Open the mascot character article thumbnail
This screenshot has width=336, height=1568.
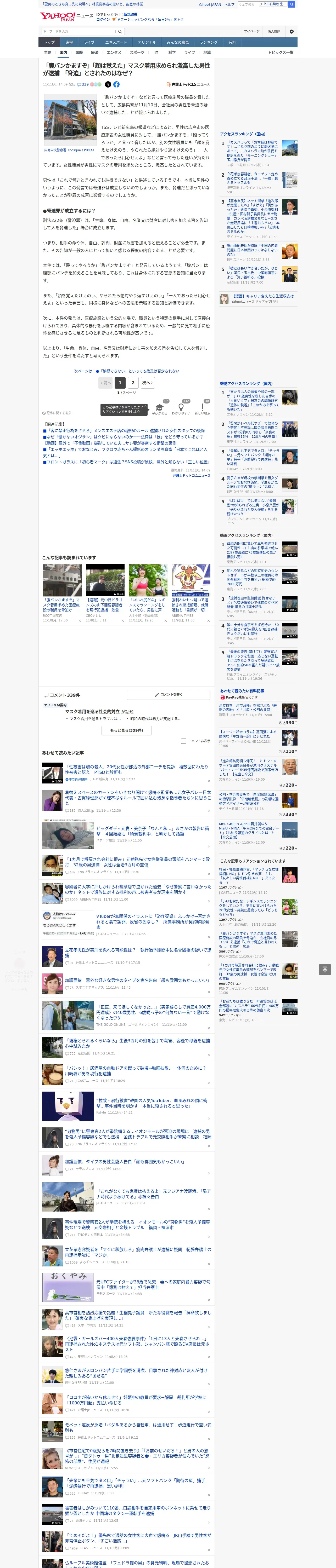[x=191, y=581]
